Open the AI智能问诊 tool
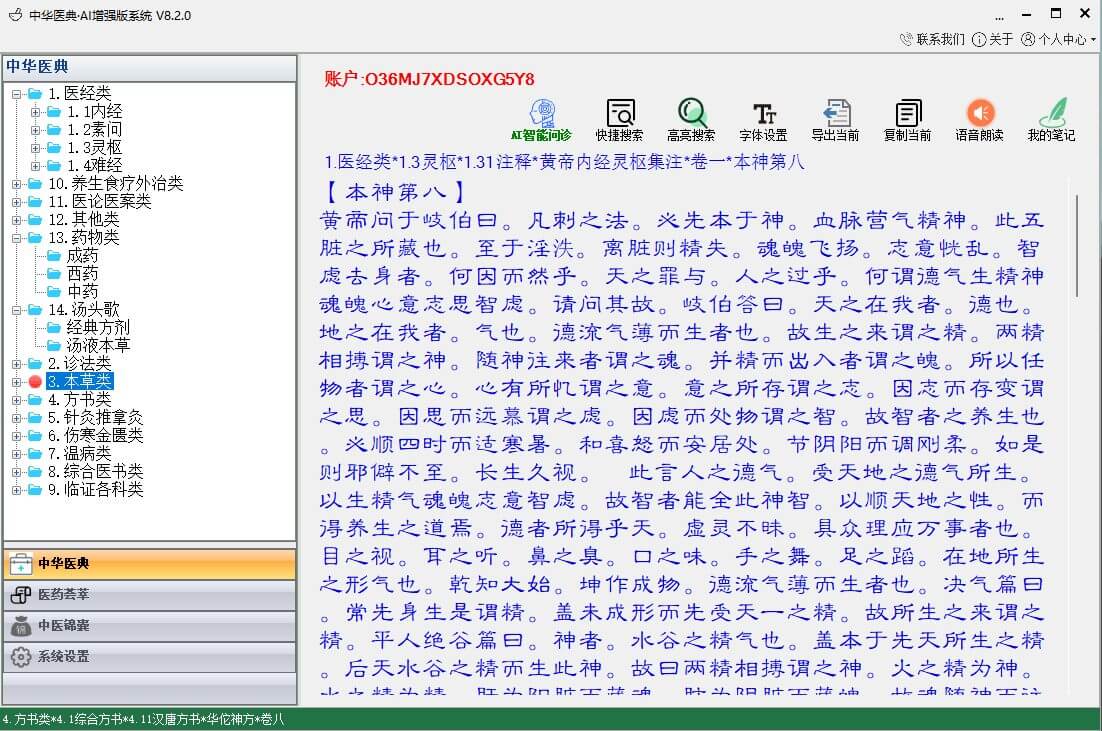The image size is (1102, 731). tap(541, 120)
